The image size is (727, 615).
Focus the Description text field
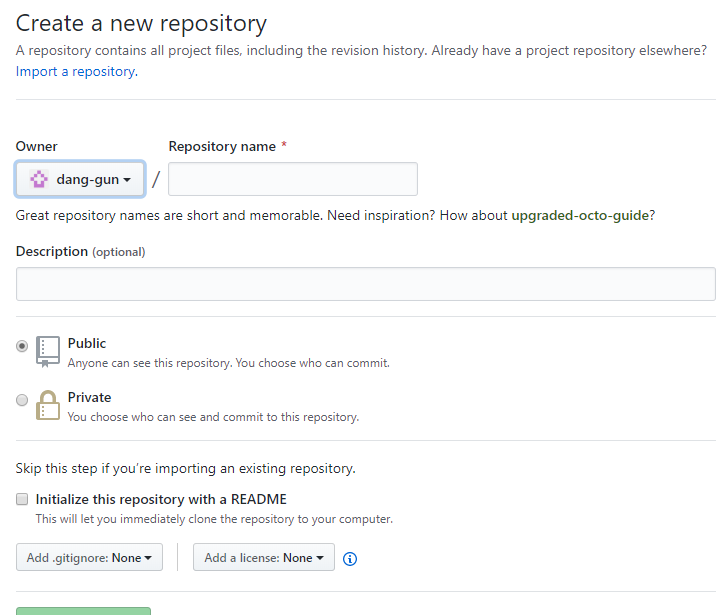[x=366, y=284]
